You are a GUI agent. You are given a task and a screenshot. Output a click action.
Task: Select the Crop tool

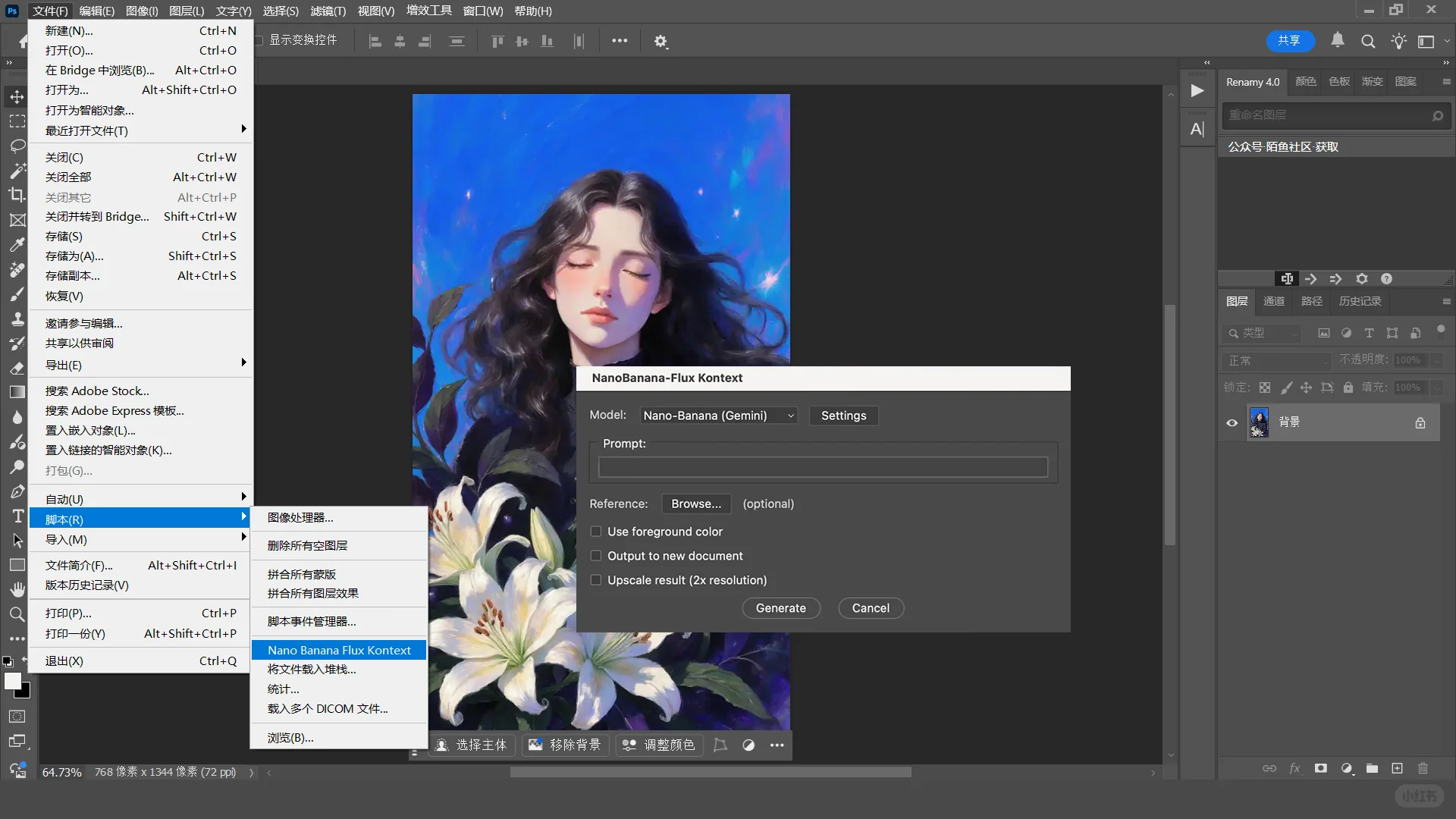pos(17,195)
